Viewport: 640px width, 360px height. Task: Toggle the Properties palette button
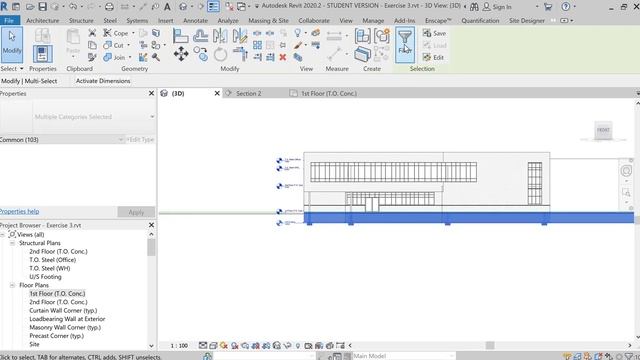click(x=42, y=53)
